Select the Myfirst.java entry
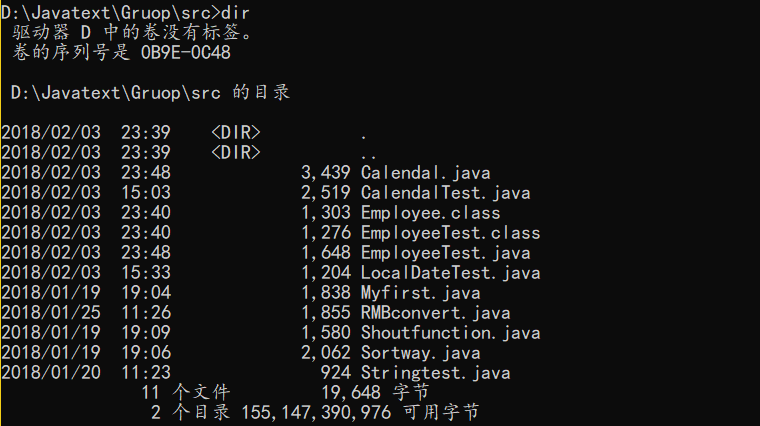This screenshot has width=760, height=426. pos(421,293)
